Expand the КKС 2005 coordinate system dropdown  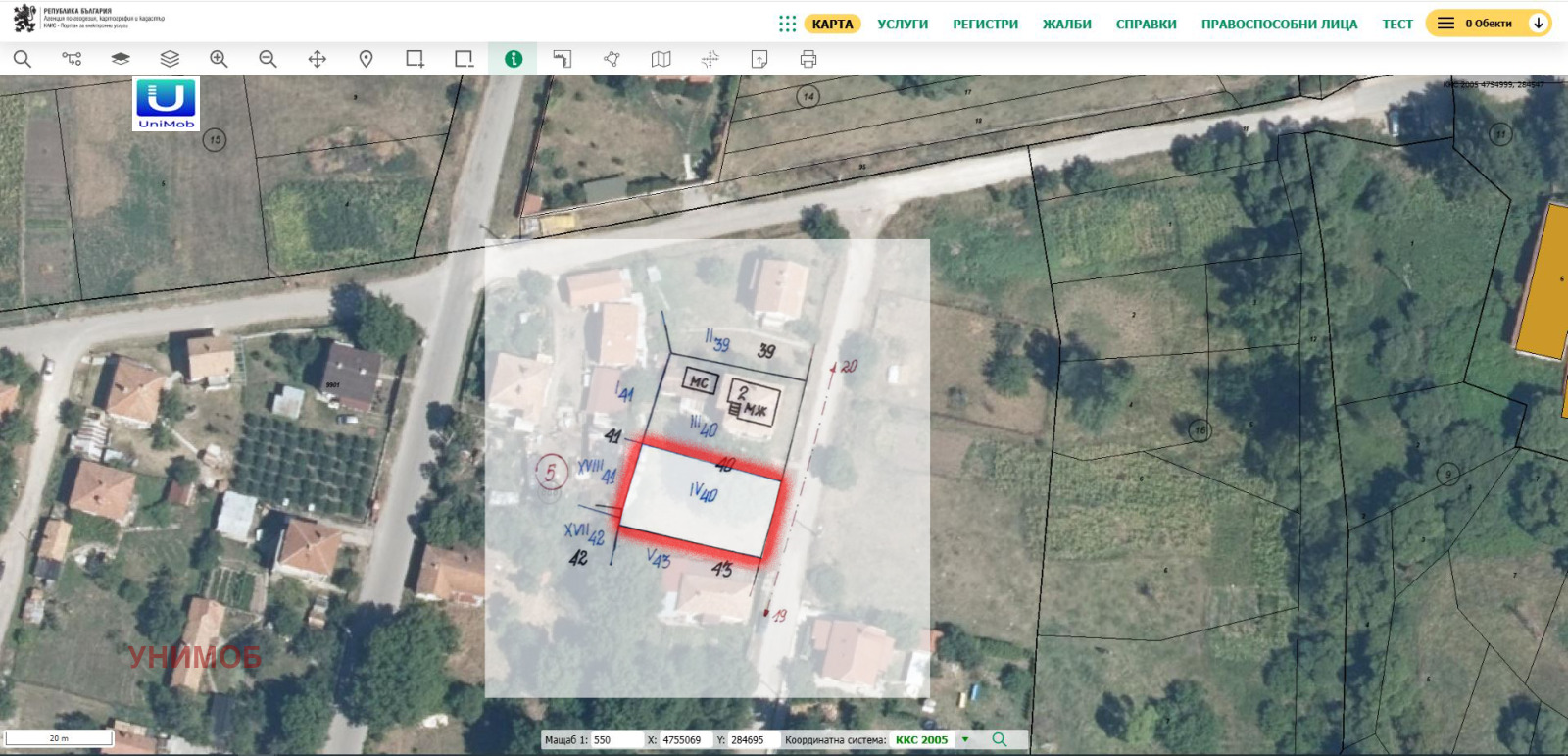(x=965, y=739)
